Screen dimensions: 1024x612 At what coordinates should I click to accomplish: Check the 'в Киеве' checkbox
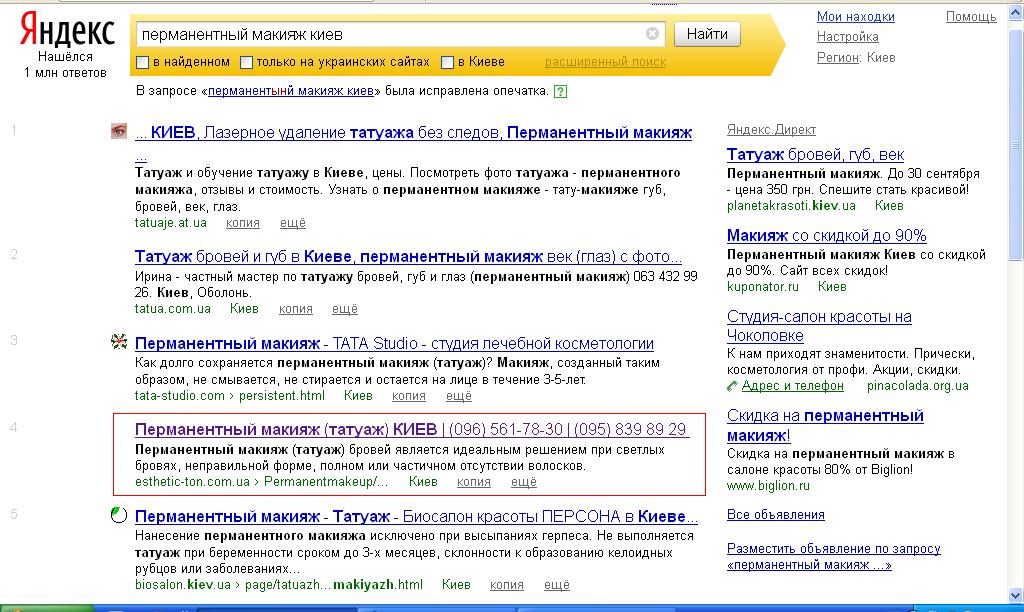(447, 63)
